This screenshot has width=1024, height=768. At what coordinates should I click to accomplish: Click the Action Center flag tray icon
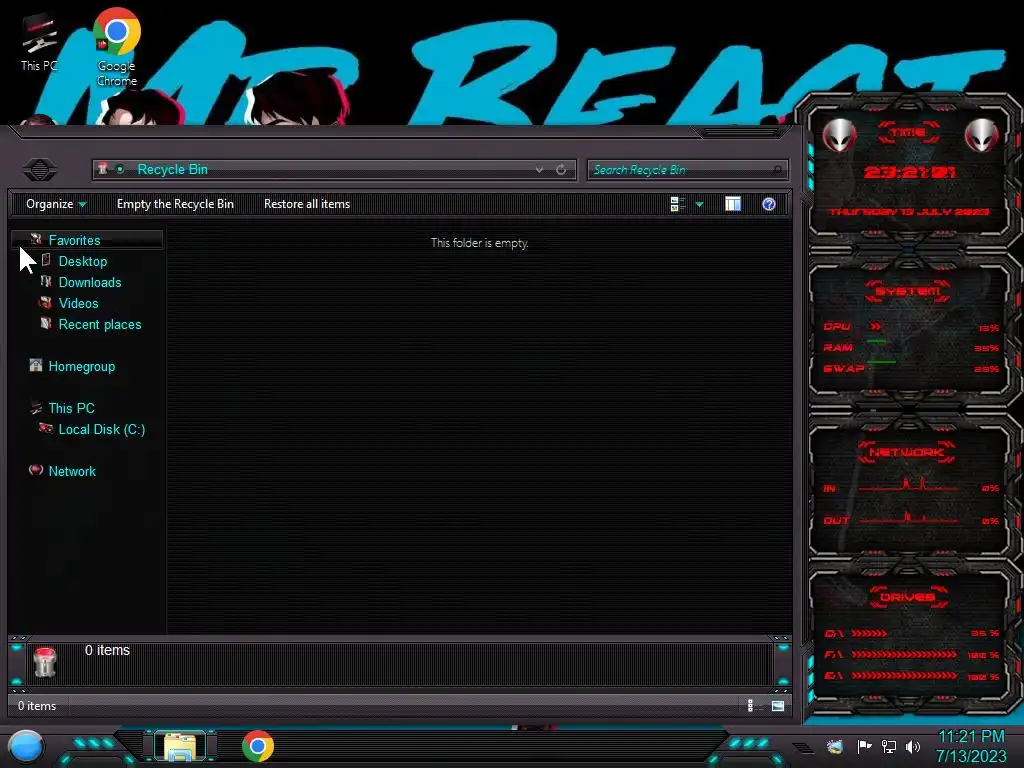tap(864, 746)
